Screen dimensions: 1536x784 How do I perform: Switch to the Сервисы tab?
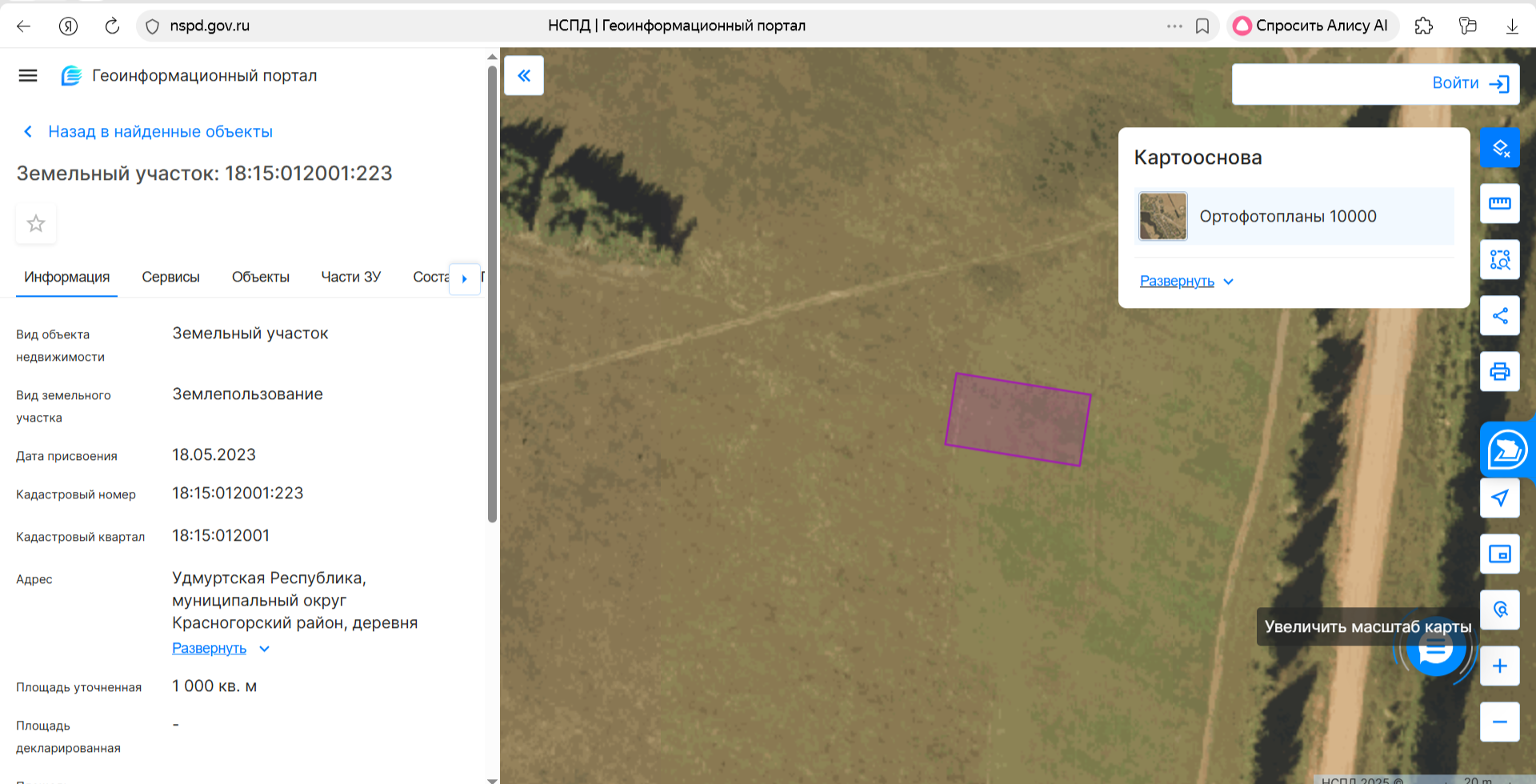click(170, 278)
